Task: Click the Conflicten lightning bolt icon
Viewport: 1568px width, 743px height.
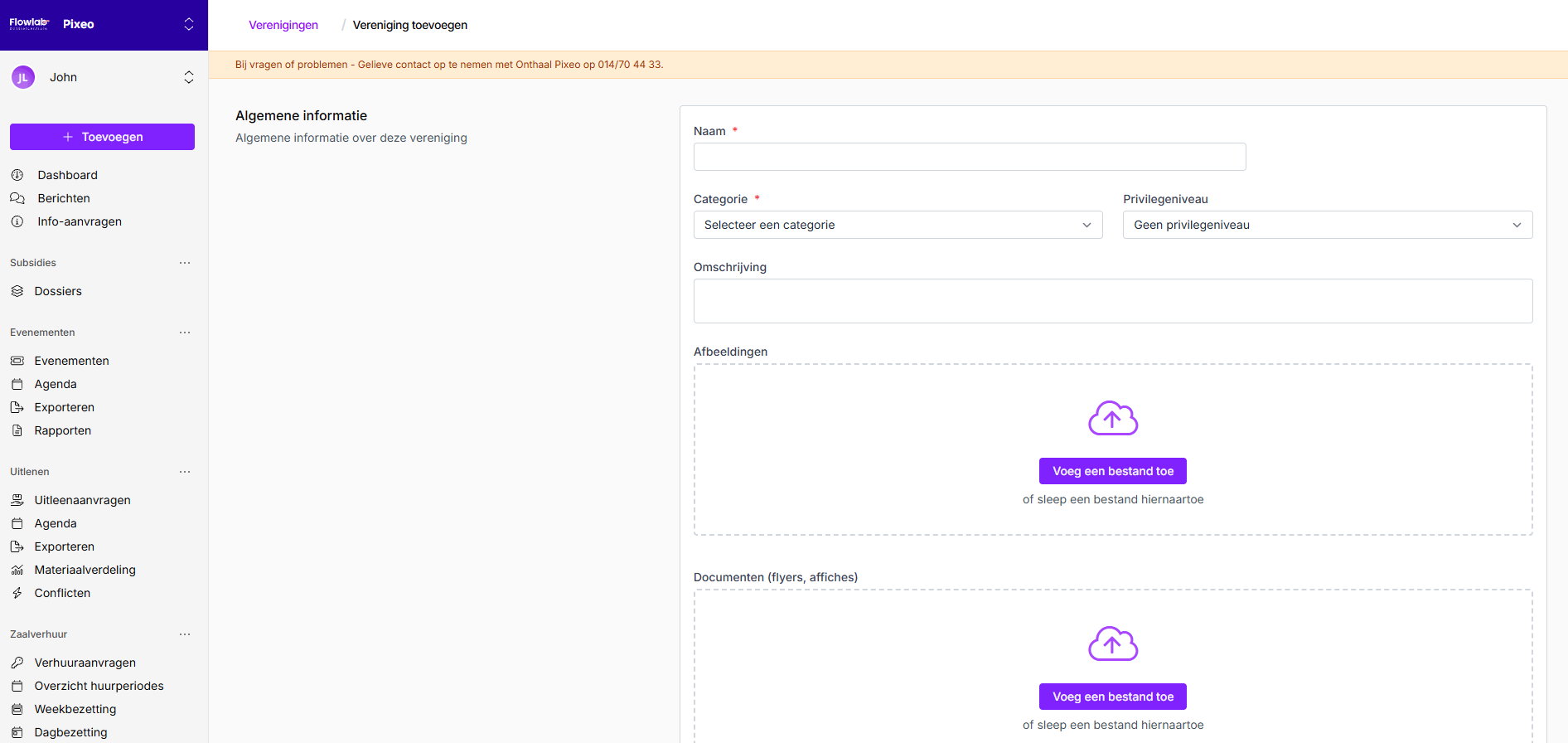Action: (x=17, y=593)
